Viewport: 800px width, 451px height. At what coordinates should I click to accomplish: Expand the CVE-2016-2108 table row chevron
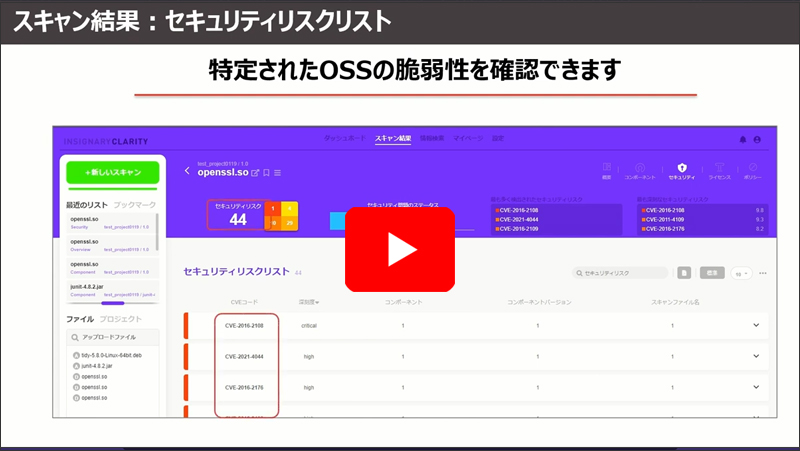[x=756, y=325]
